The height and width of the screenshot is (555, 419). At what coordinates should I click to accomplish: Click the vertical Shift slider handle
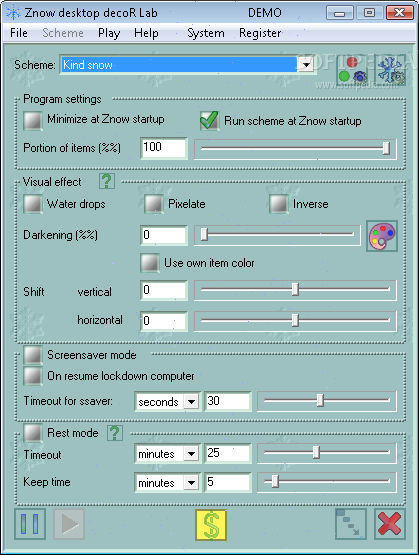[295, 290]
